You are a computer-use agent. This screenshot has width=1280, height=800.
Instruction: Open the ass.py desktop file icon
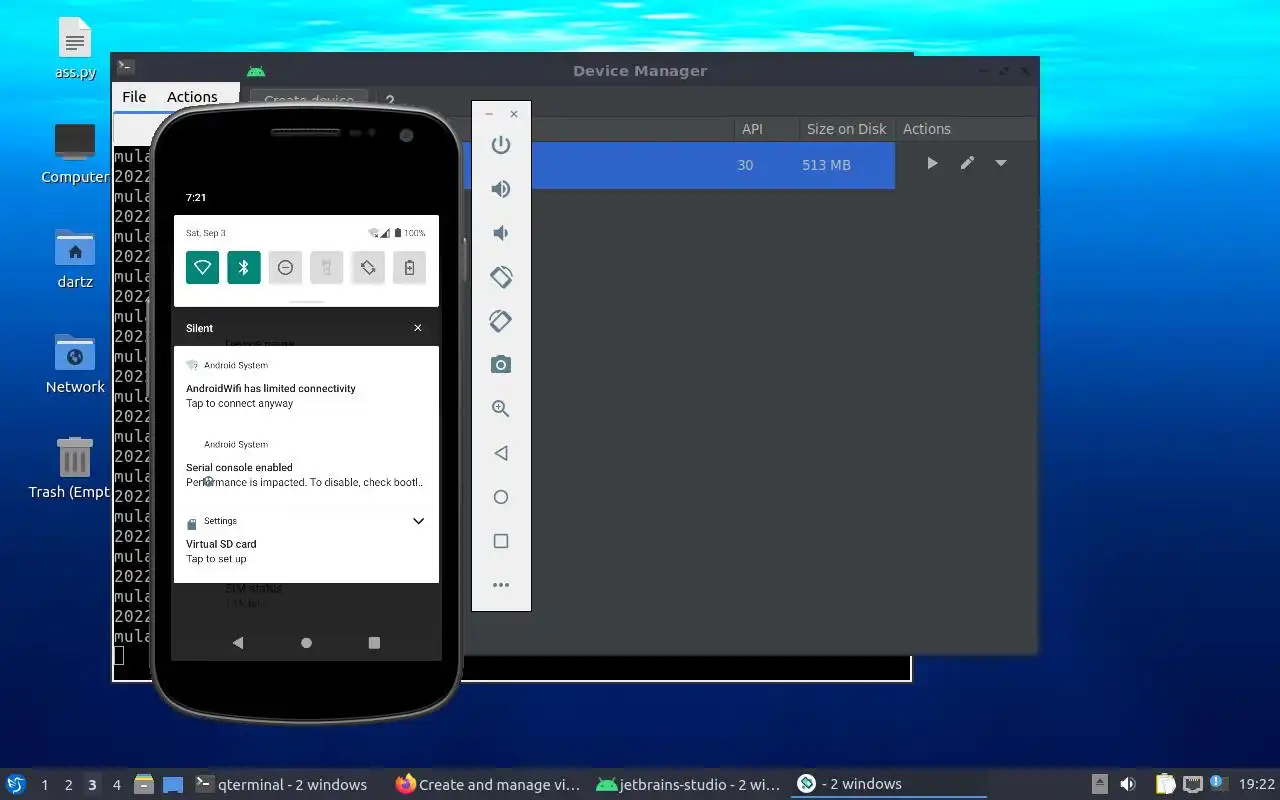[75, 50]
